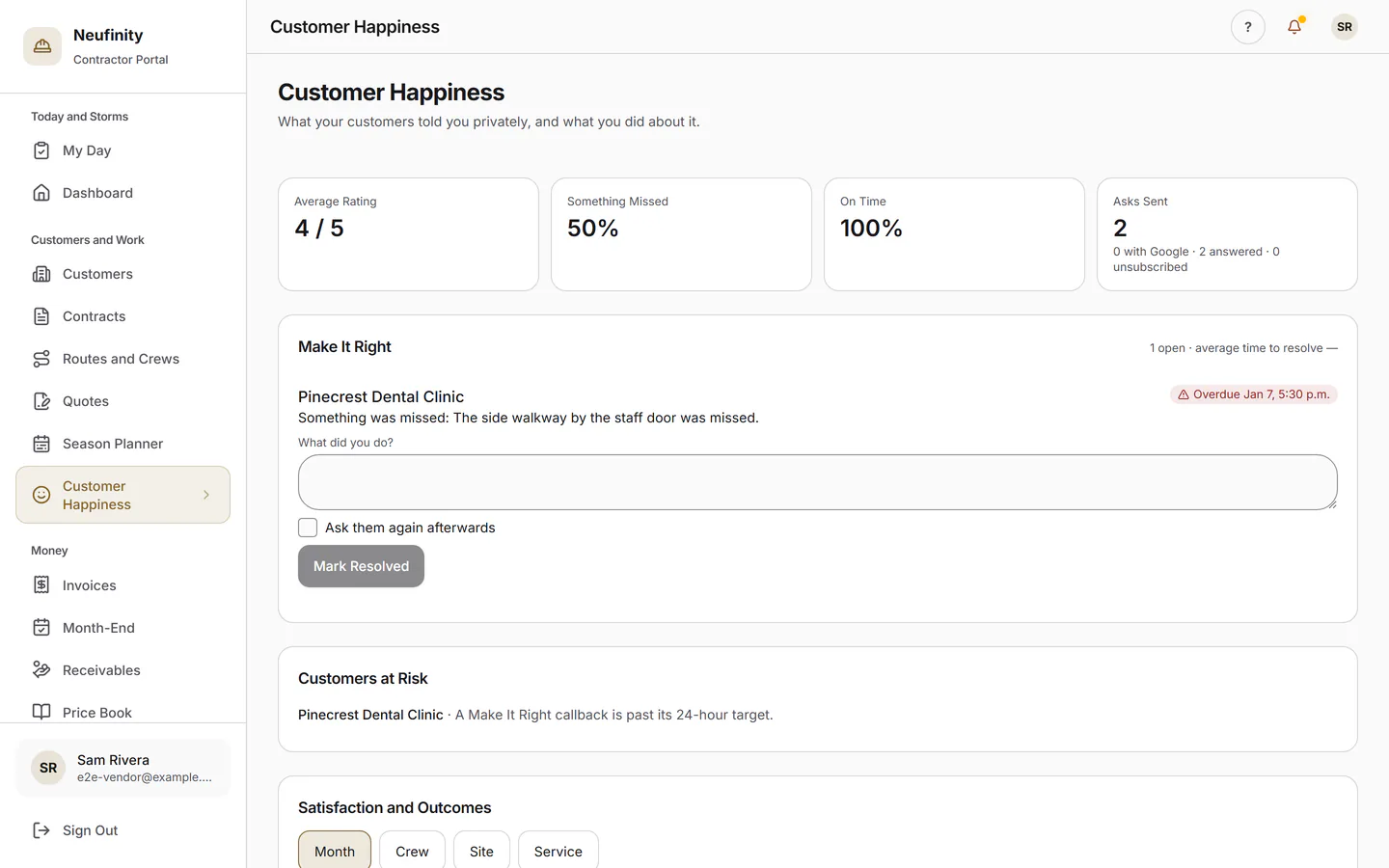Click the Sign Out link
The image size is (1389, 868).
(123, 830)
